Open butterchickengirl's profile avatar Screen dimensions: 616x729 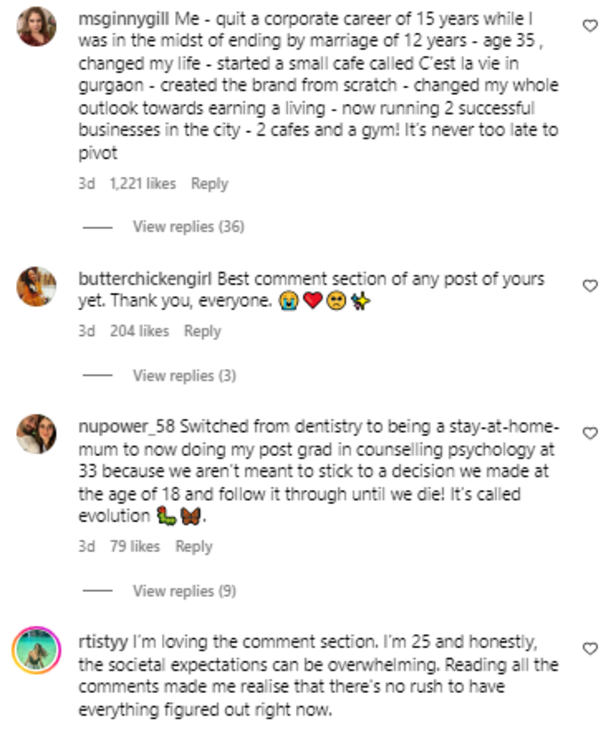pos(35,286)
